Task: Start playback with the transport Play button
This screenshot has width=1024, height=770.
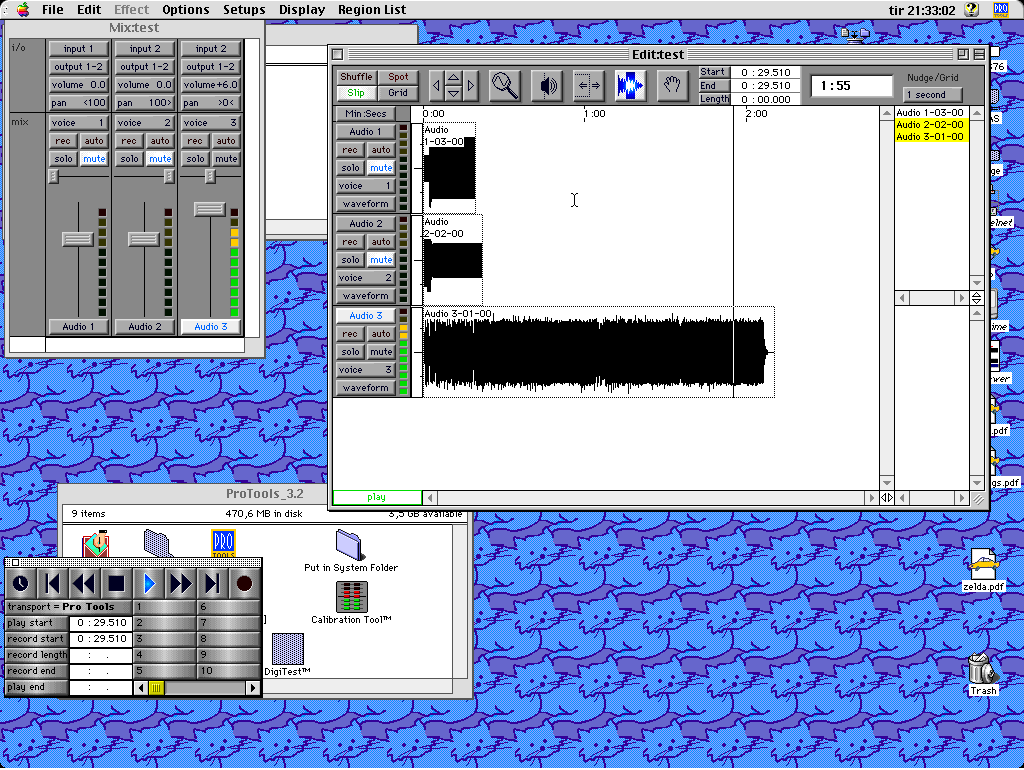Action: pyautogui.click(x=149, y=583)
